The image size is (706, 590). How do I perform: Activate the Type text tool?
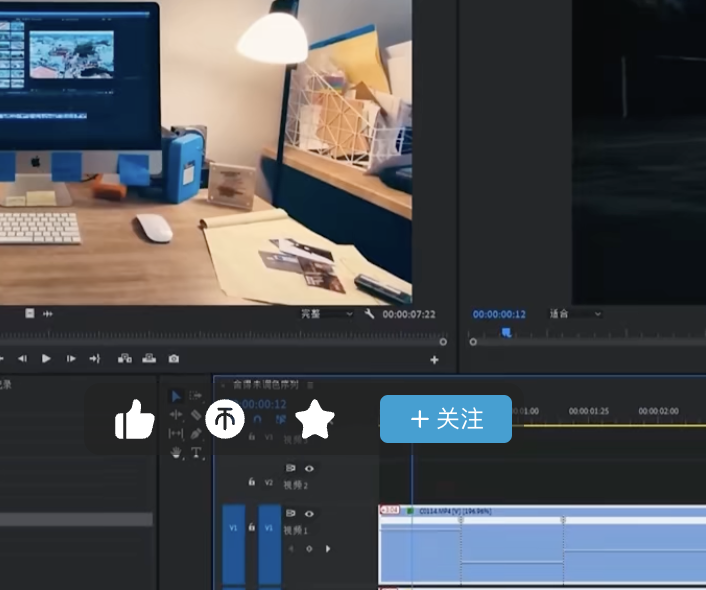pyautogui.click(x=196, y=453)
